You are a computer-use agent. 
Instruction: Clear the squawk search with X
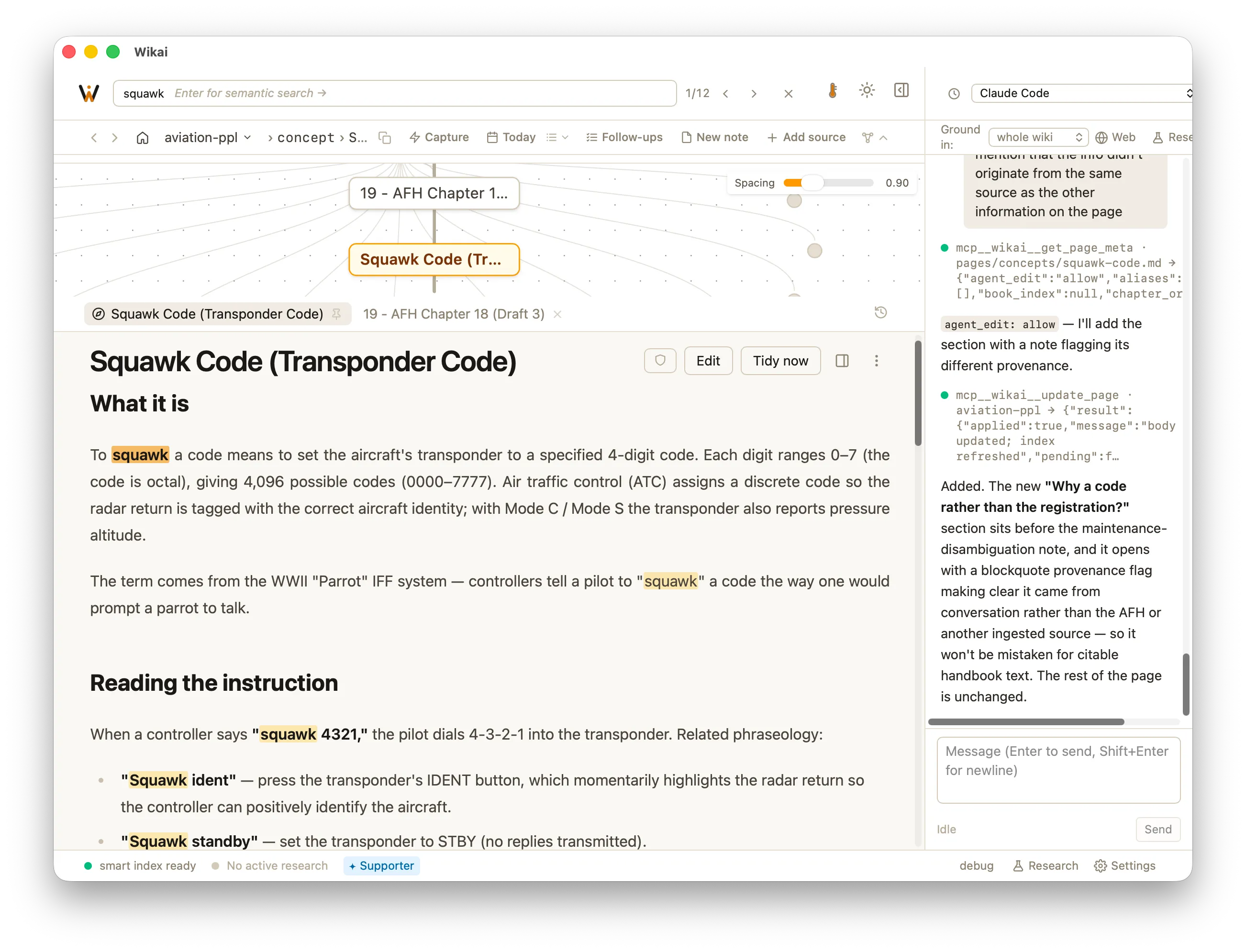coord(788,93)
